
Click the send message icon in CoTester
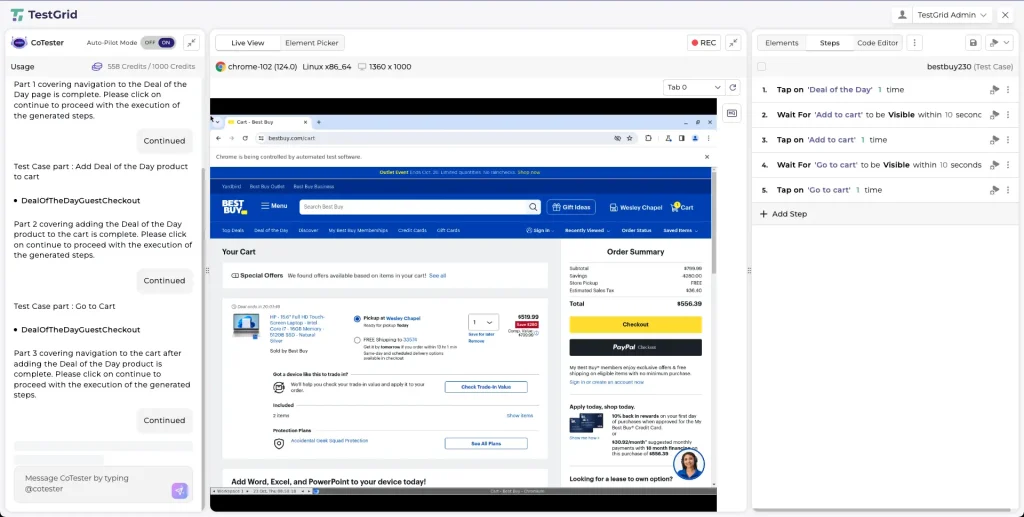179,490
